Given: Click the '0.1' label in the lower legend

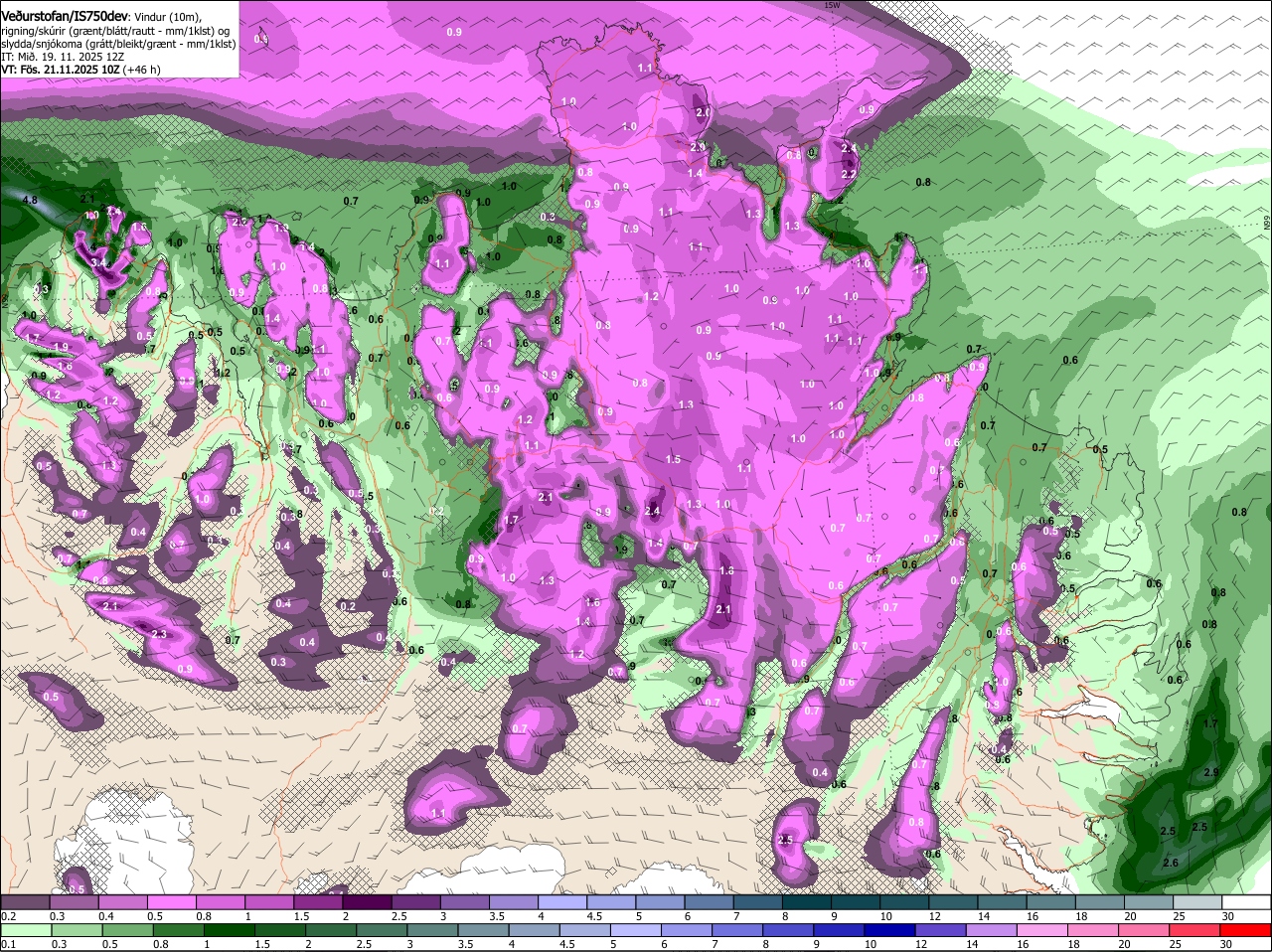Looking at the screenshot, I should [x=8, y=944].
